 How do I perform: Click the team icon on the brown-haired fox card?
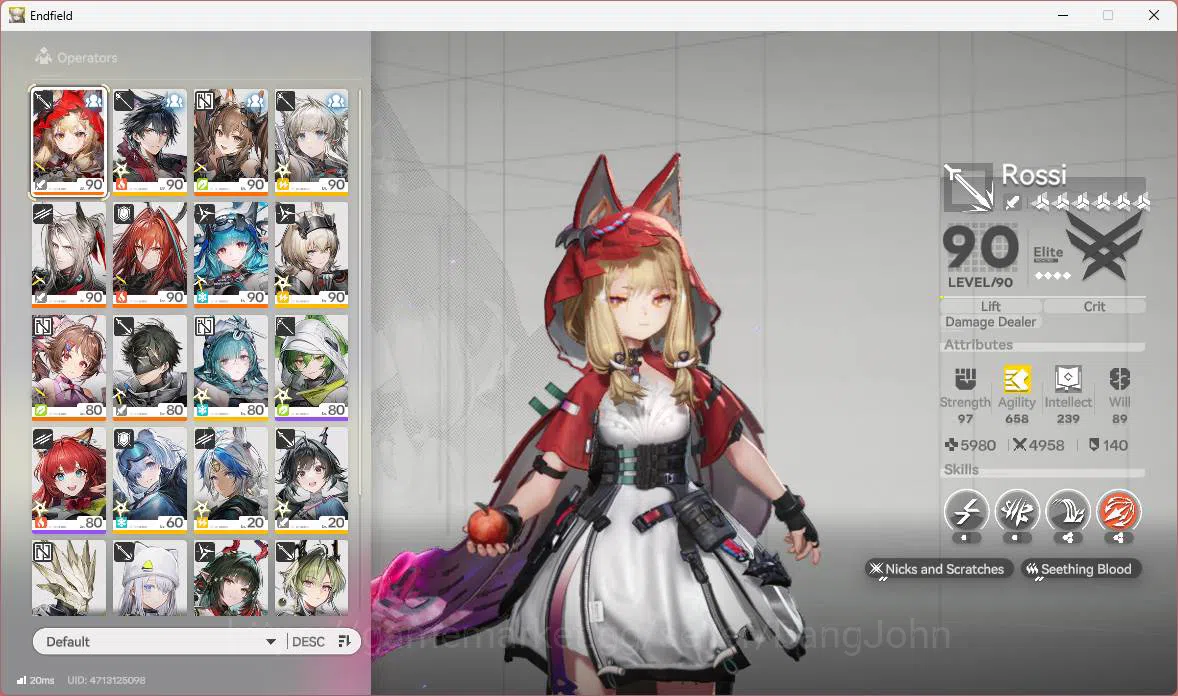255,99
